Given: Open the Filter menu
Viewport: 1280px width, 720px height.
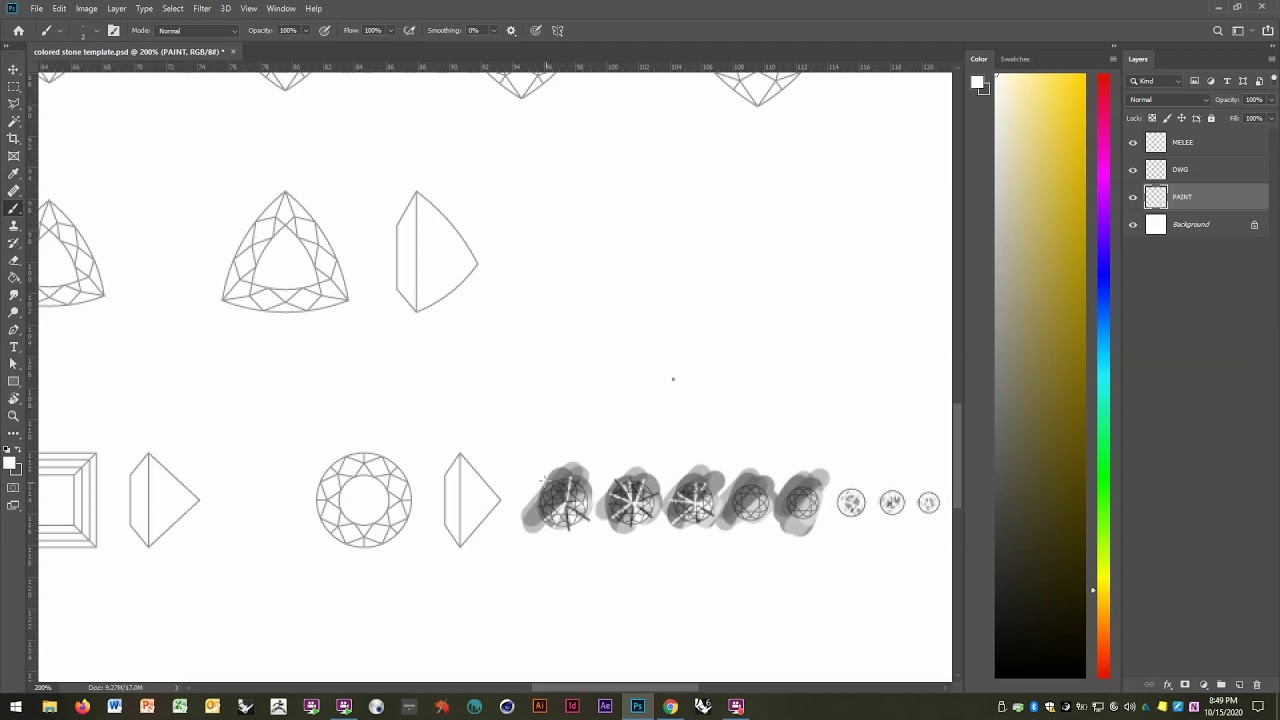Looking at the screenshot, I should click(202, 8).
